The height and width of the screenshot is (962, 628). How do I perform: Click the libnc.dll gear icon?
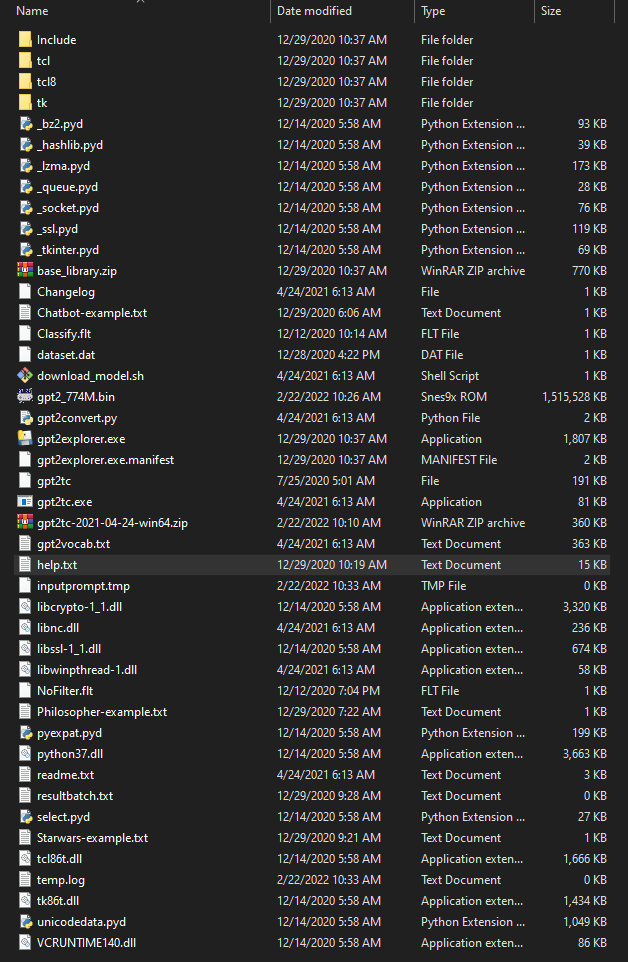tap(25, 628)
